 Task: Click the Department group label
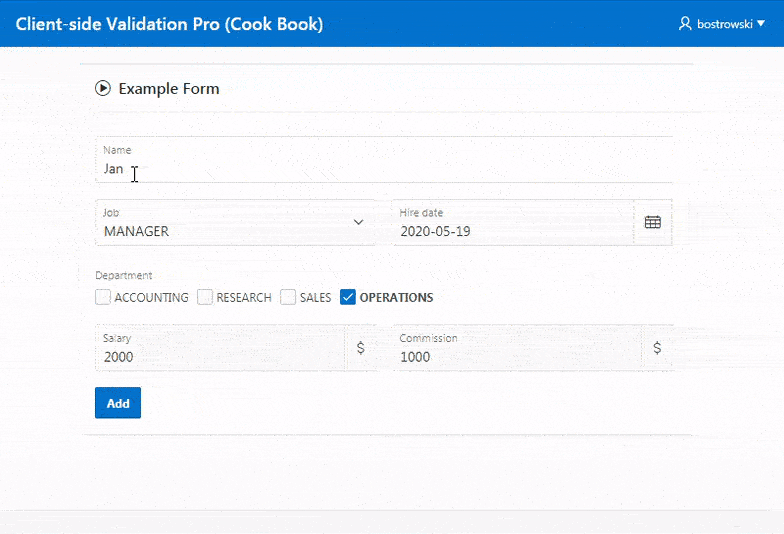click(123, 275)
